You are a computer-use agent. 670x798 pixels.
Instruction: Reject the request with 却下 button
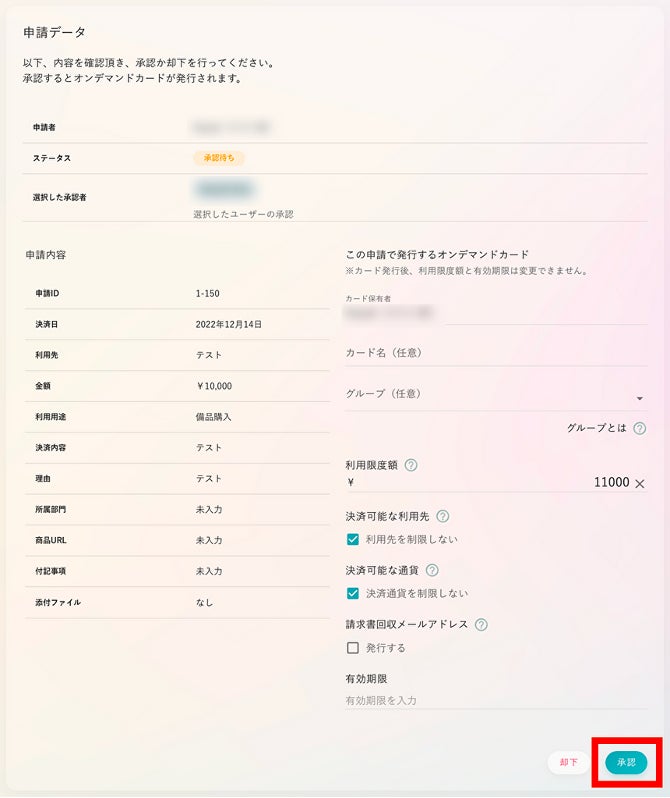tap(569, 762)
